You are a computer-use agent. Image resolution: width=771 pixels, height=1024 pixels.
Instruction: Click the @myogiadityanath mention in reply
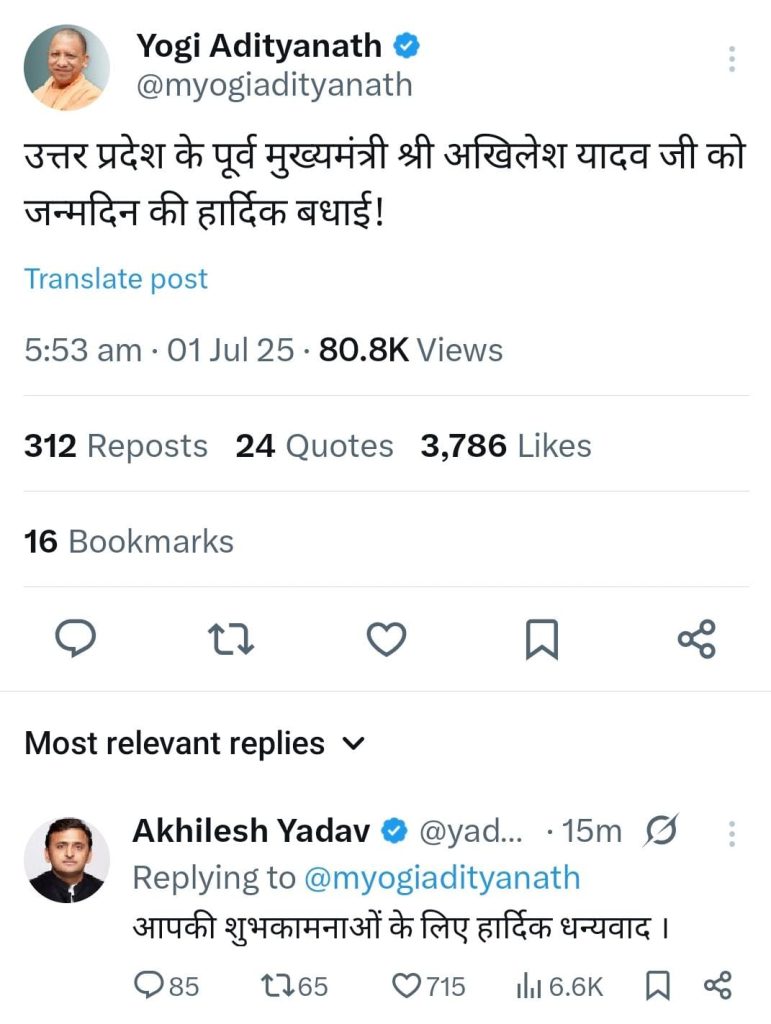pos(440,878)
